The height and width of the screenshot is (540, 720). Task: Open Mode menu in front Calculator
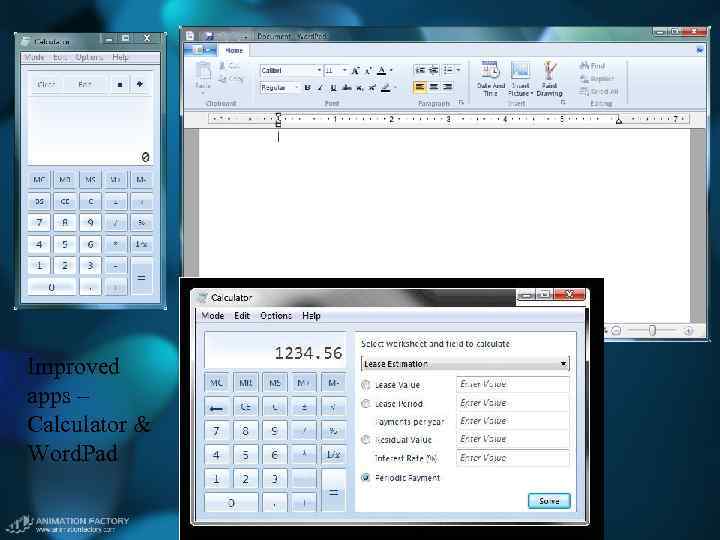coord(213,315)
